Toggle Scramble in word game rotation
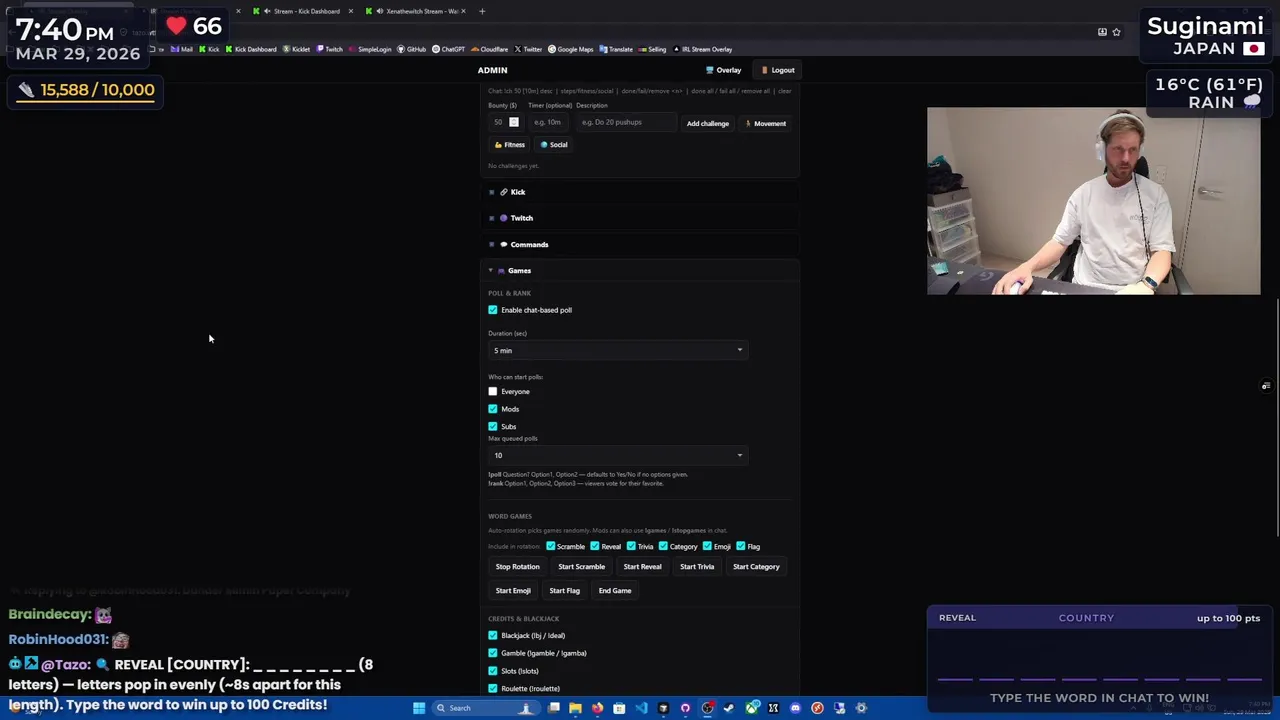Screen dimensions: 1280x720 (x=551, y=546)
